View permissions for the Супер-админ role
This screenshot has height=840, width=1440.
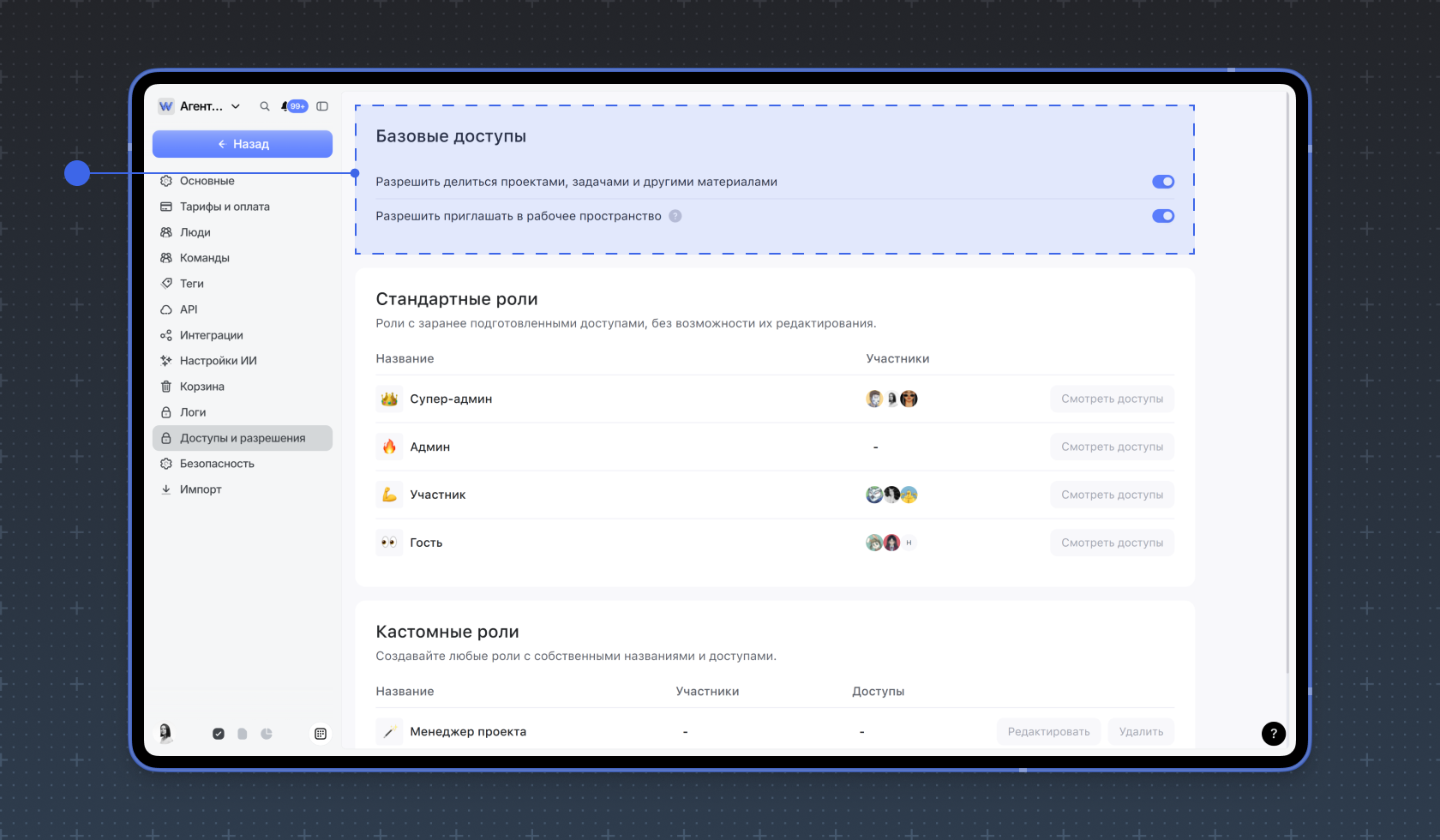1112,399
